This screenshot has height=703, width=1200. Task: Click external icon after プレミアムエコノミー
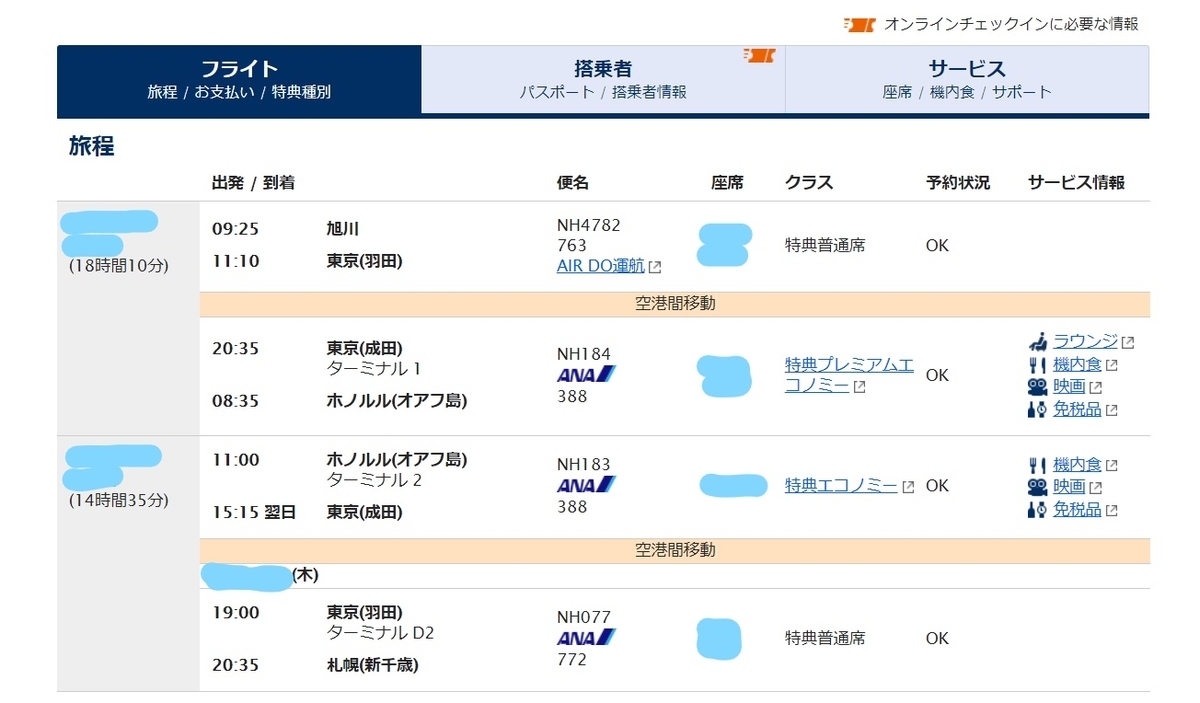[859, 387]
